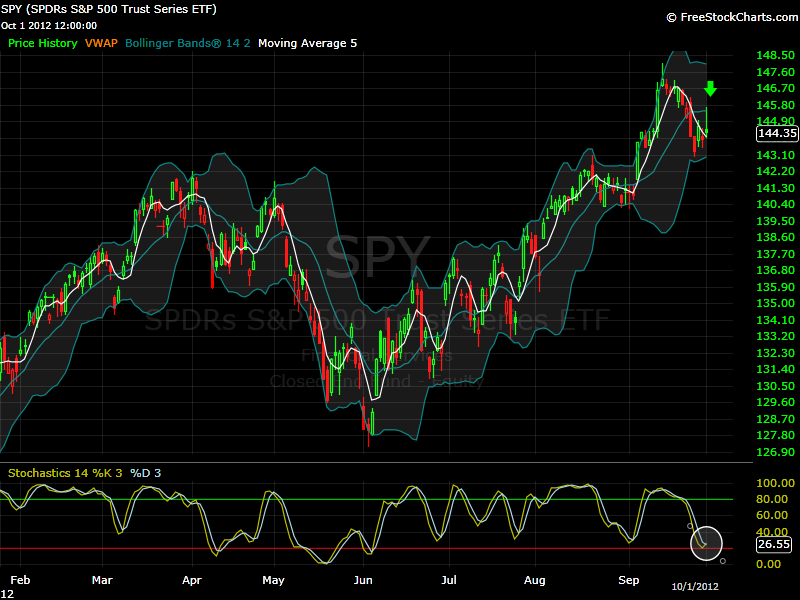This screenshot has height=600, width=800.
Task: Select the May month label on time axis
Action: click(273, 580)
